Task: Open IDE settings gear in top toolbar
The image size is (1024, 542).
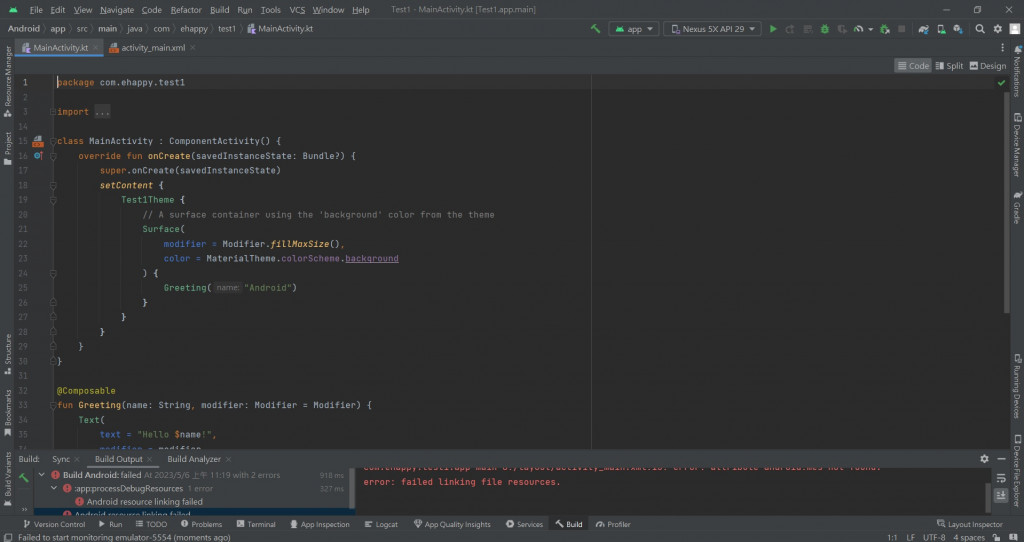Action: pyautogui.click(x=998, y=29)
